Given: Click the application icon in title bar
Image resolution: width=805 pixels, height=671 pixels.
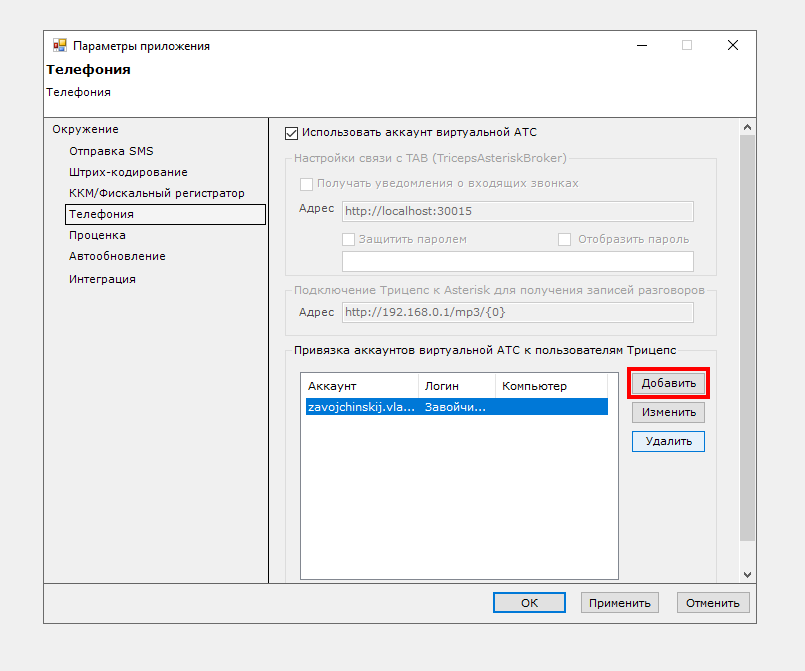Looking at the screenshot, I should pos(59,45).
